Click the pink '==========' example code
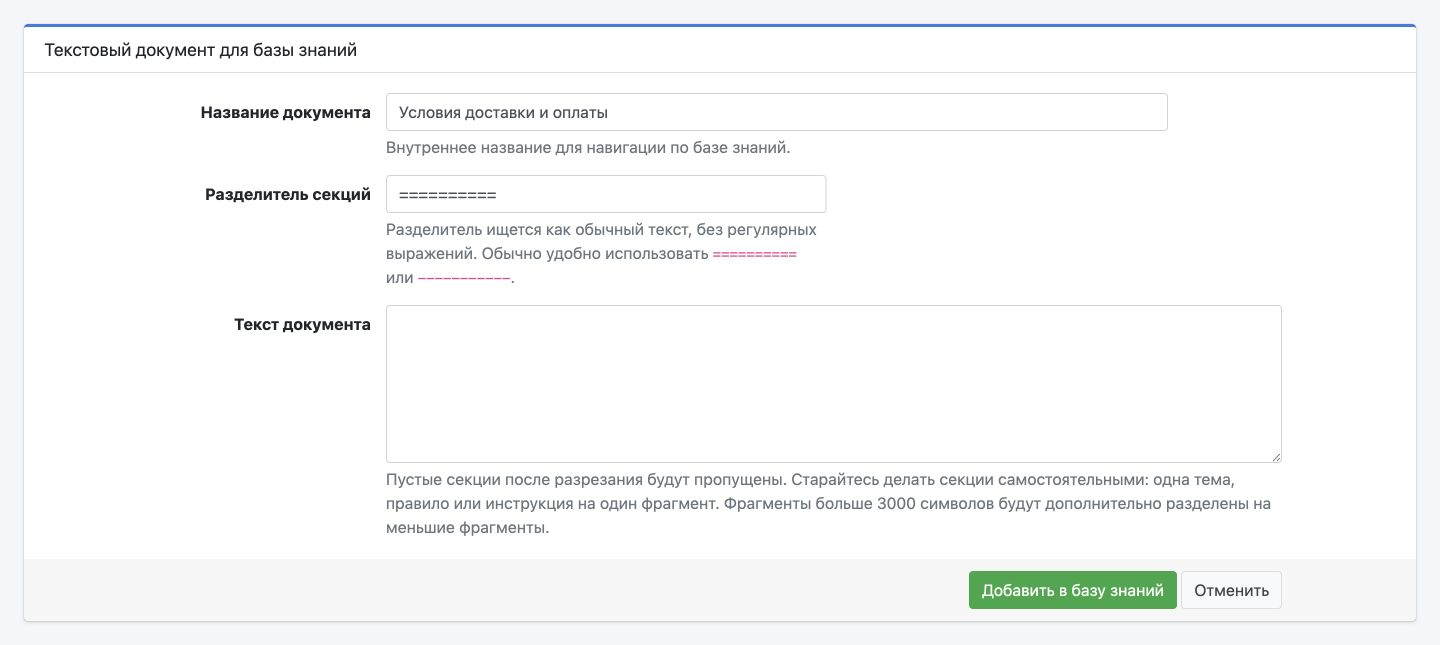1440x645 pixels. click(754, 254)
